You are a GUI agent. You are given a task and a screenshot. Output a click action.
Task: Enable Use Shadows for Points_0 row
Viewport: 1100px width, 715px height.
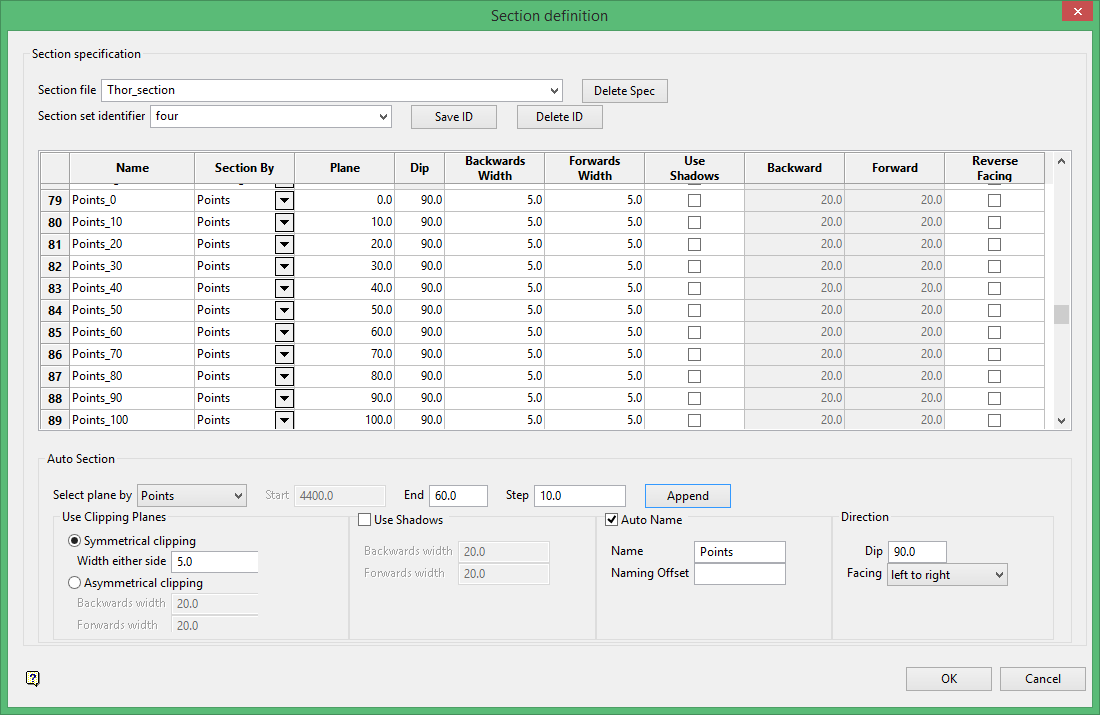click(694, 200)
